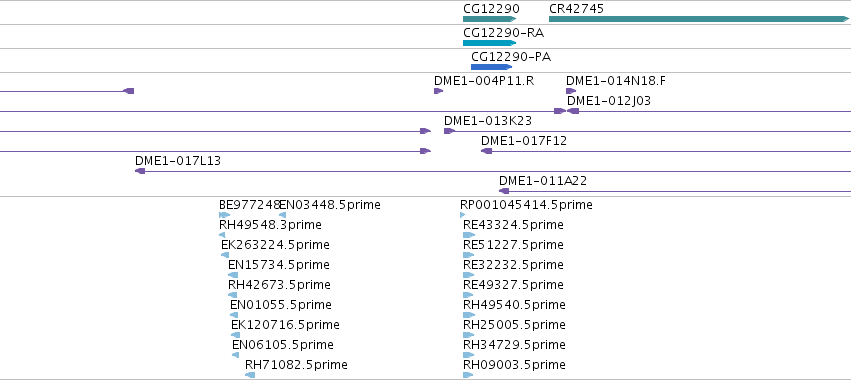Viewport: 851px width, 380px height.
Task: Select the CG12290 gene arrow glyph
Action: (490, 19)
